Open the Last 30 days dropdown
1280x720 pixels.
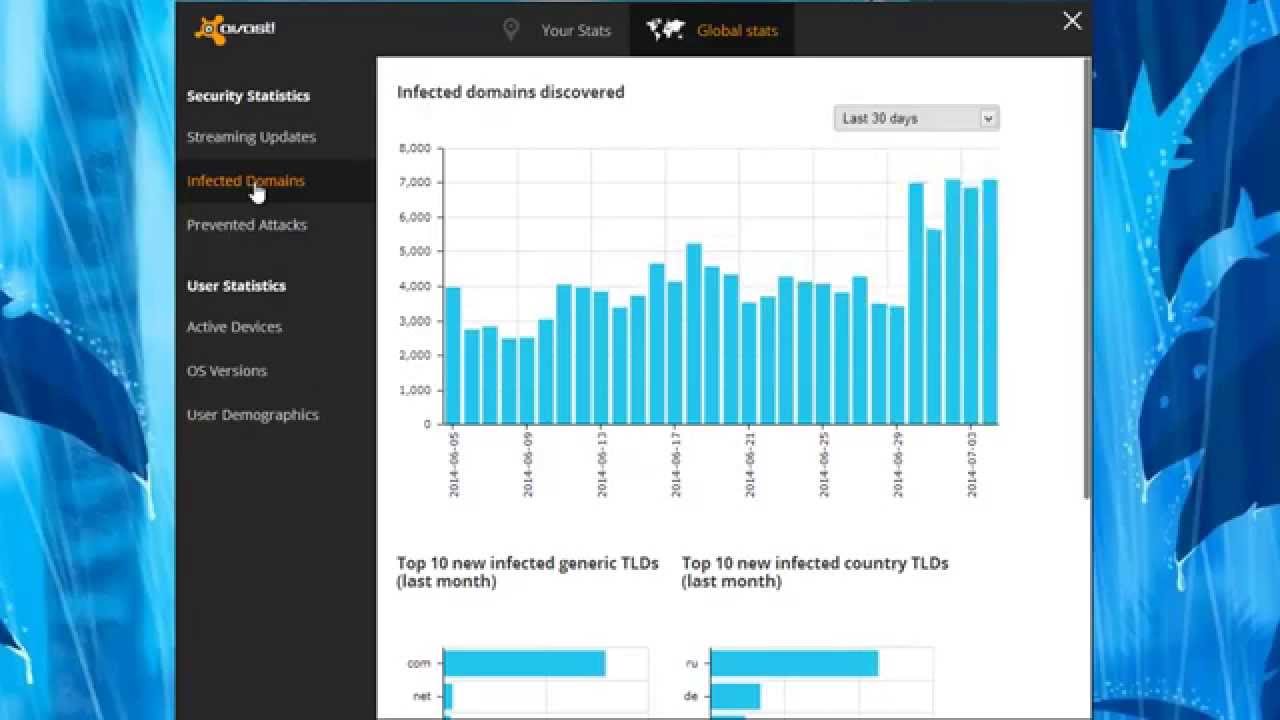point(916,118)
